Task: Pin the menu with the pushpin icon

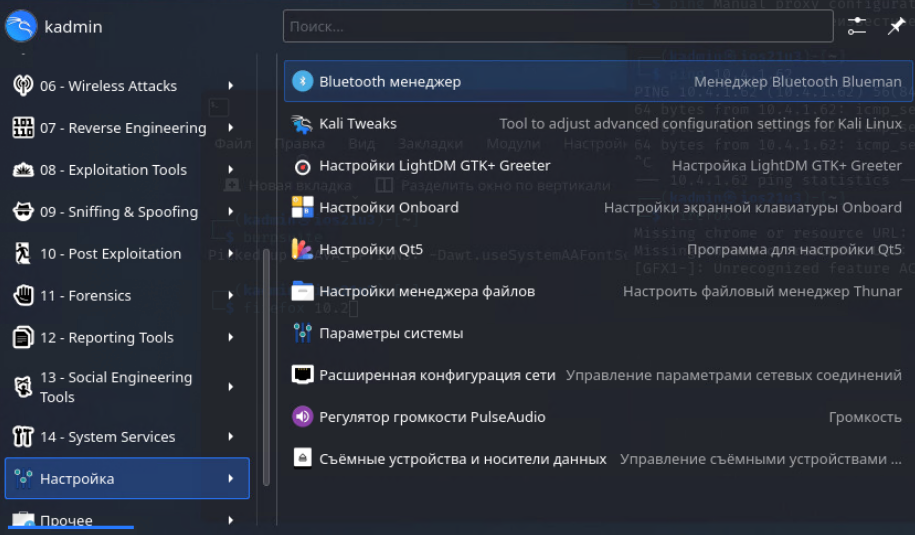Action: tap(896, 27)
